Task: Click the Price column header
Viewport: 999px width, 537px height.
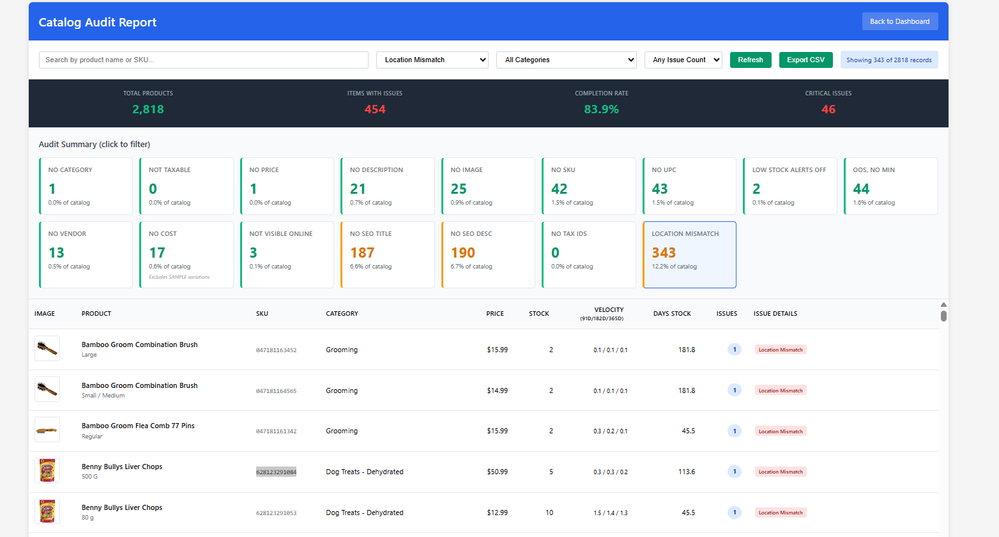Action: coord(494,314)
